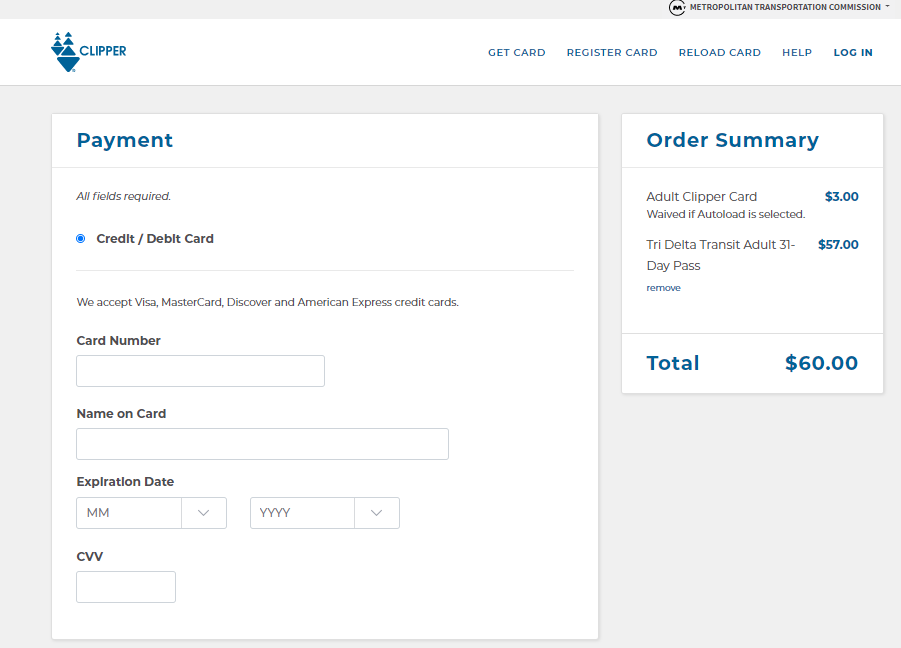Open the expiration year YYYY dropdown
The height and width of the screenshot is (648, 901).
[x=325, y=513]
